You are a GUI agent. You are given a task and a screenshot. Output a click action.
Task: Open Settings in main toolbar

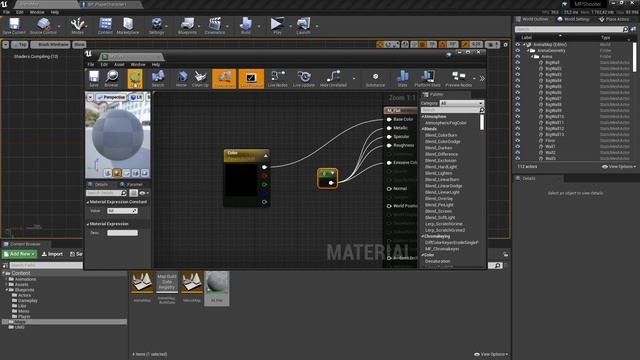pyautogui.click(x=156, y=26)
